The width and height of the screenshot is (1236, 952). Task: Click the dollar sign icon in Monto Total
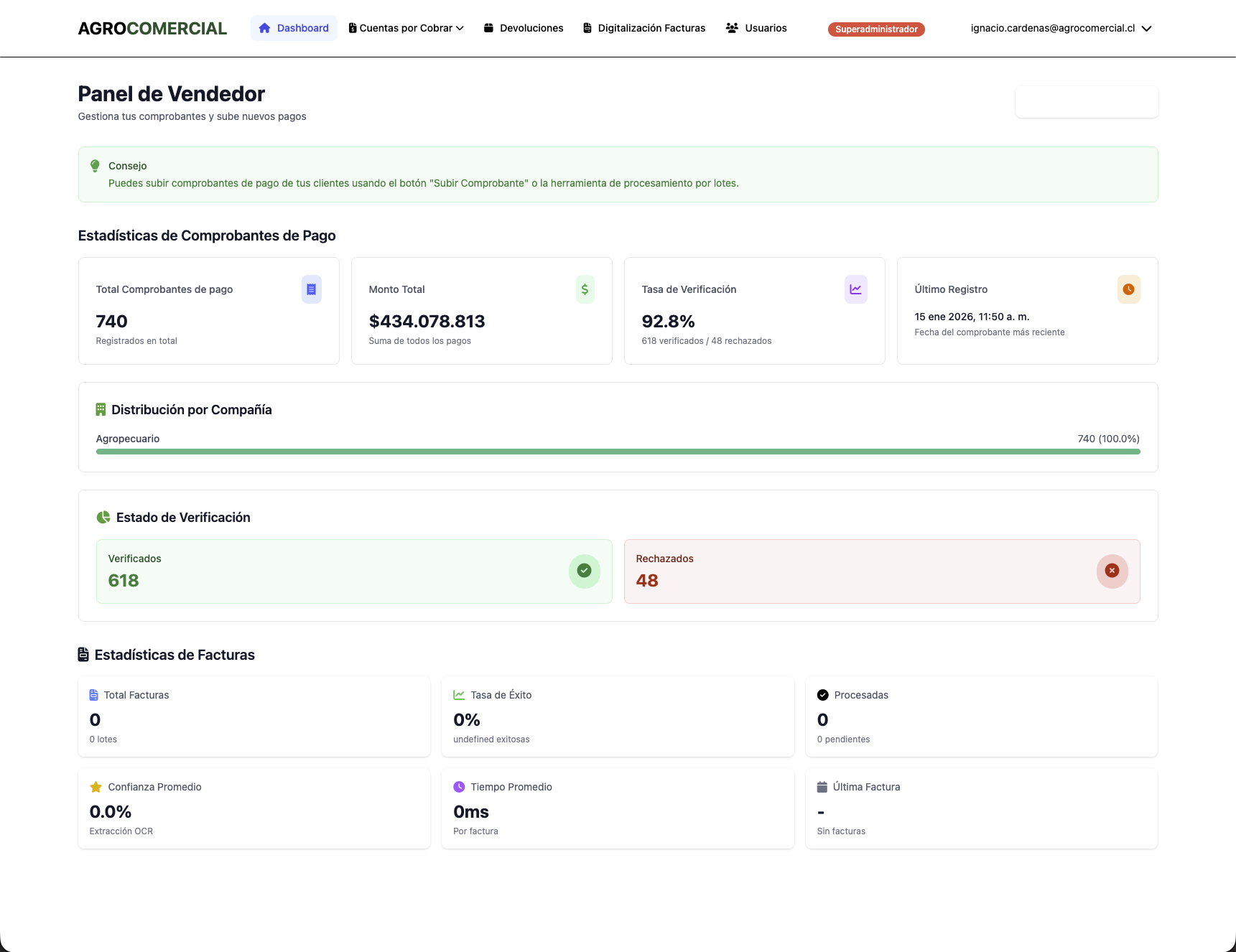pyautogui.click(x=585, y=289)
